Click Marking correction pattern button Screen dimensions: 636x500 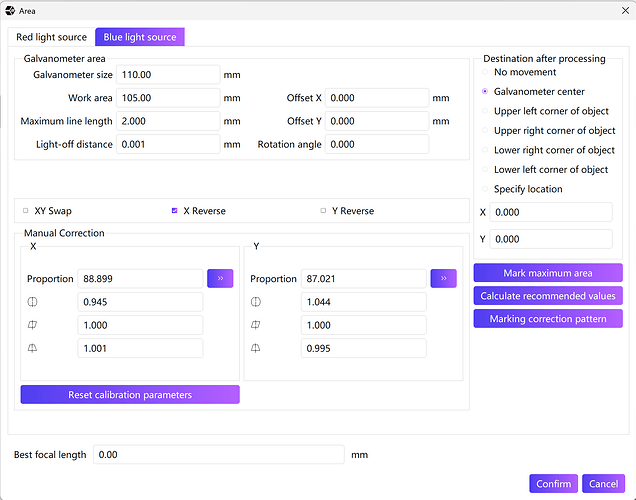[x=548, y=319]
